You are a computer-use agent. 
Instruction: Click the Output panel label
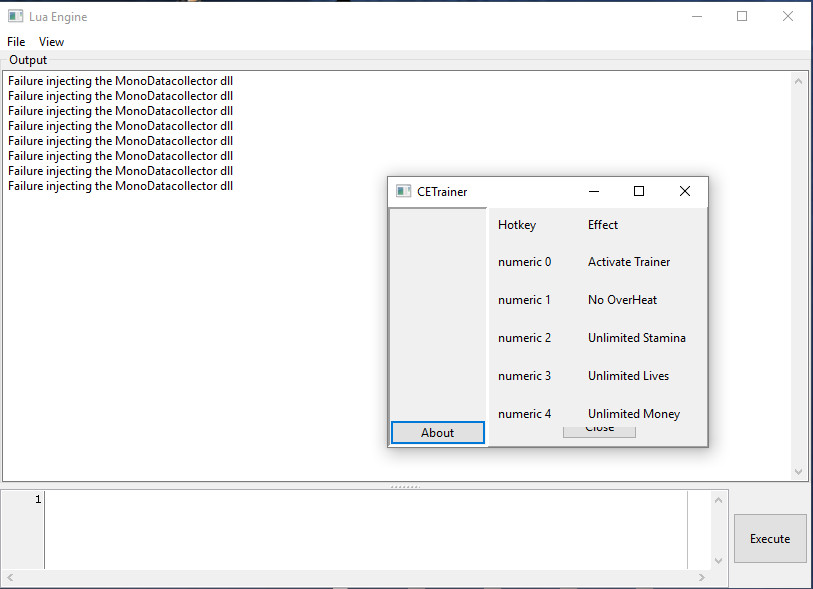[27, 59]
